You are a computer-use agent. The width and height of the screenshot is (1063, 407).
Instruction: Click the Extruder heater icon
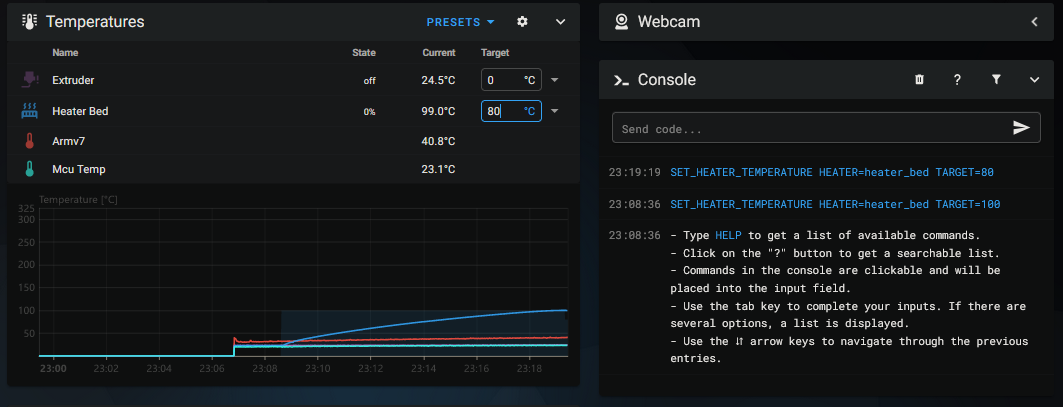point(29,80)
